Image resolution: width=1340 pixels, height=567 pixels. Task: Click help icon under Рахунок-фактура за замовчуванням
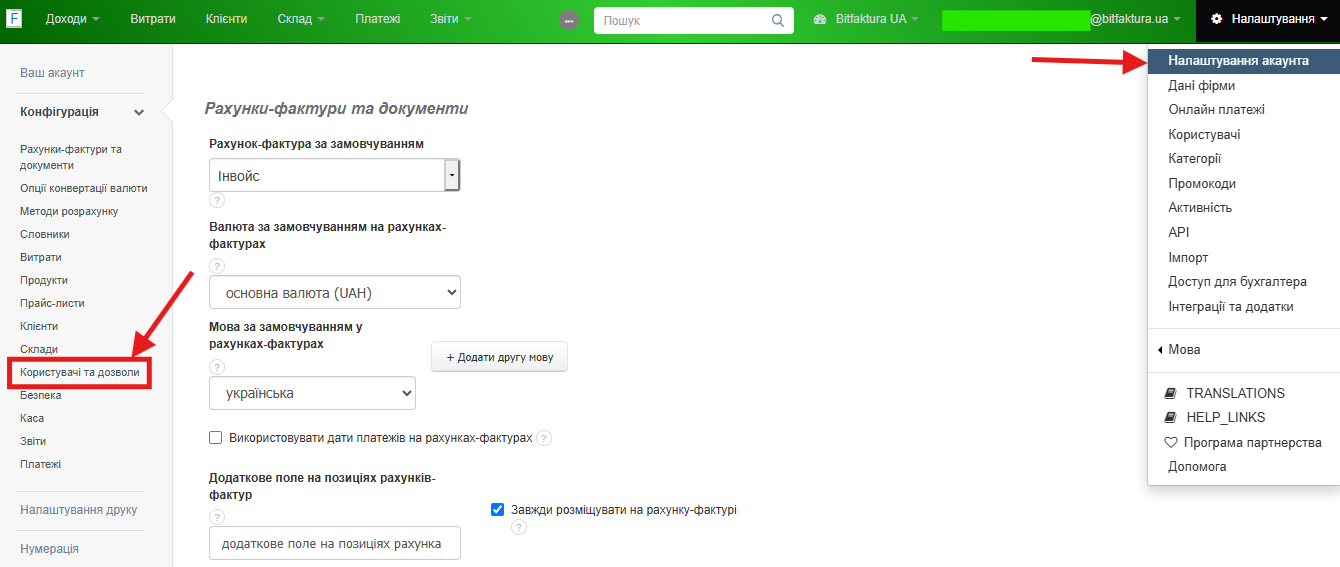217,200
